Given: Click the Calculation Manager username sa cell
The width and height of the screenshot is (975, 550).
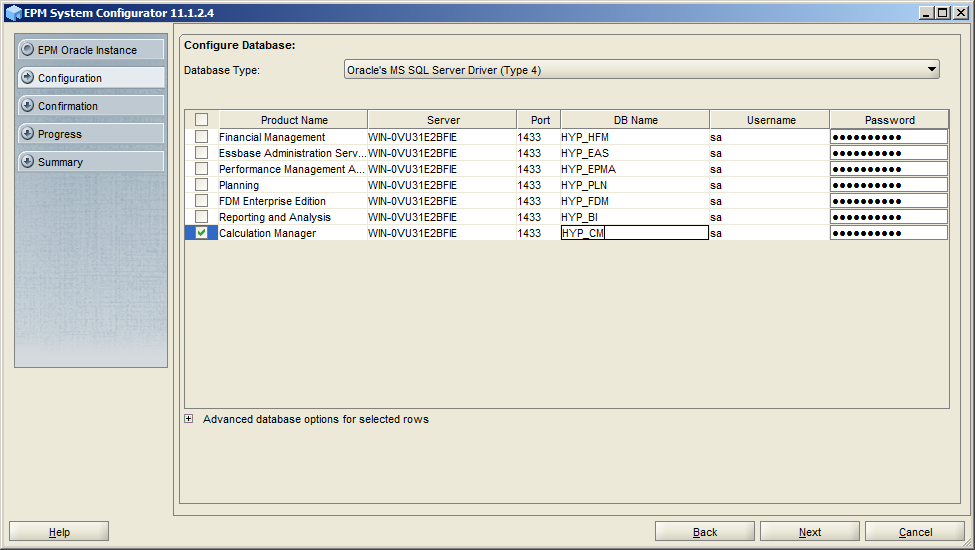Looking at the screenshot, I should pyautogui.click(x=769, y=233).
